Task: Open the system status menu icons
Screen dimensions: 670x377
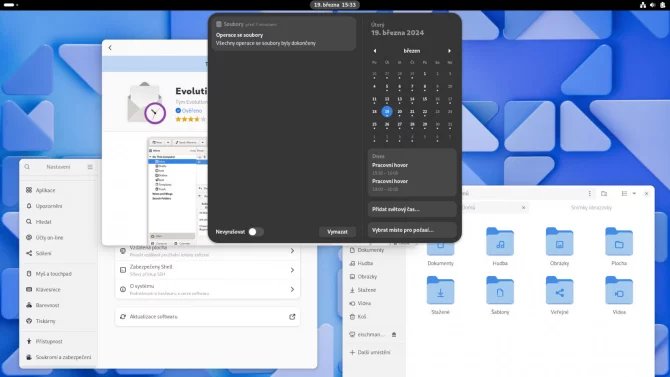Action: coord(652,5)
